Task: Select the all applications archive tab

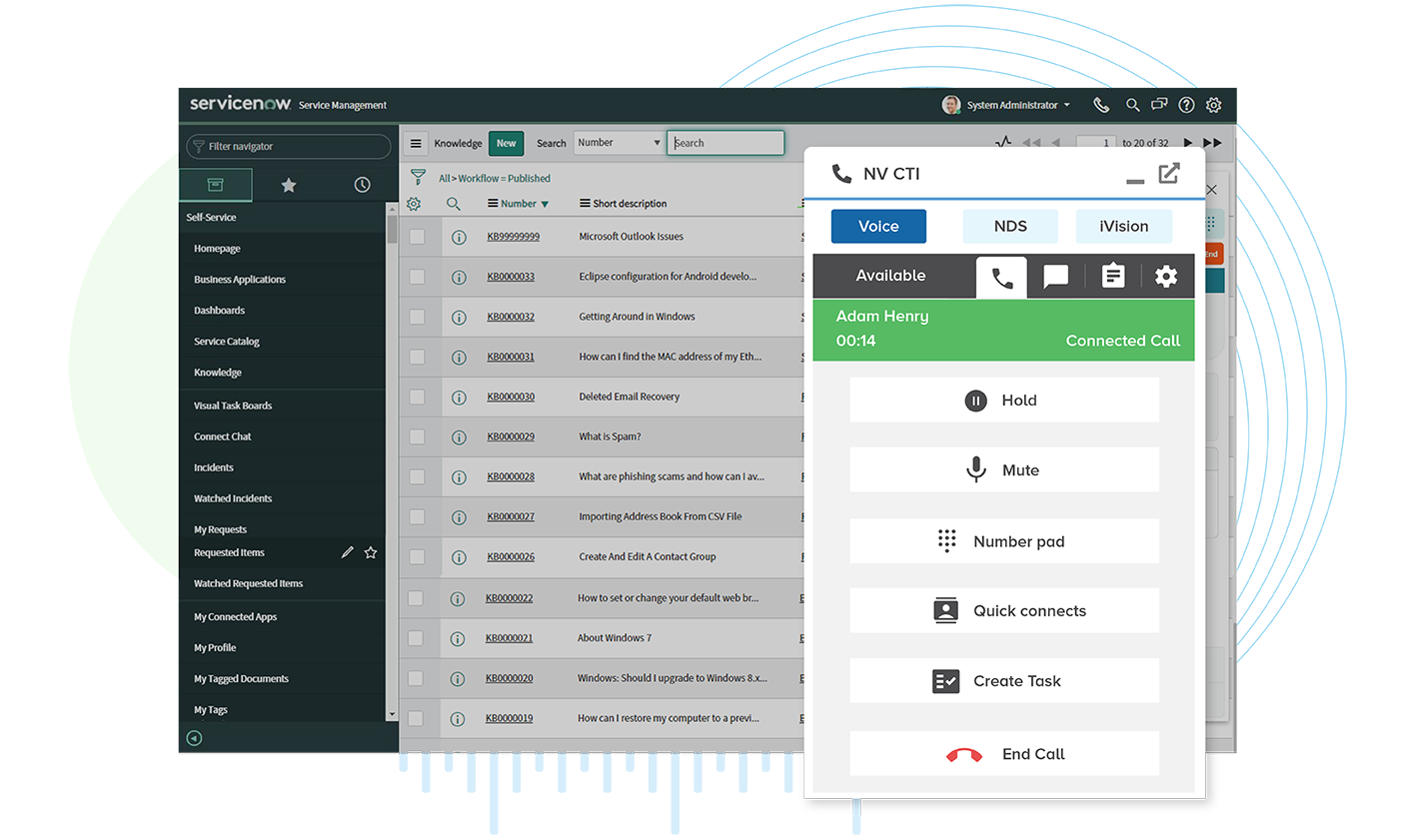Action: tap(215, 185)
